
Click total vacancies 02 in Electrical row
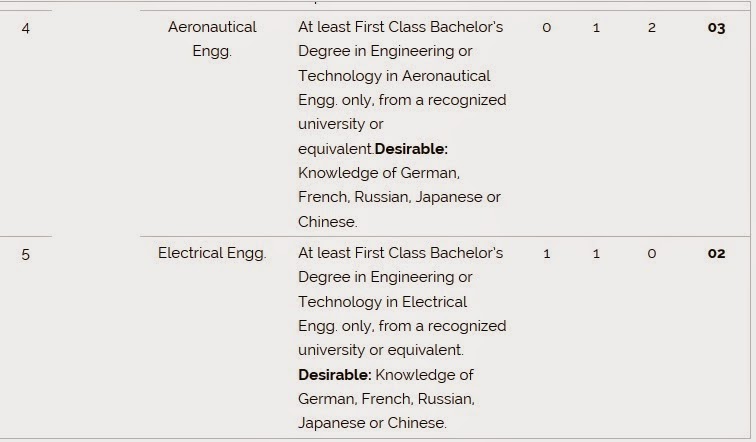click(716, 254)
